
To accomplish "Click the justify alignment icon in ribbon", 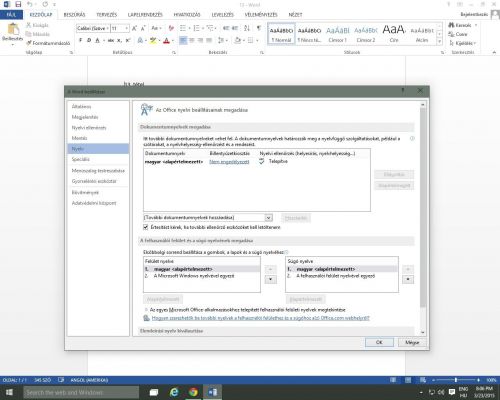I will click(209, 40).
